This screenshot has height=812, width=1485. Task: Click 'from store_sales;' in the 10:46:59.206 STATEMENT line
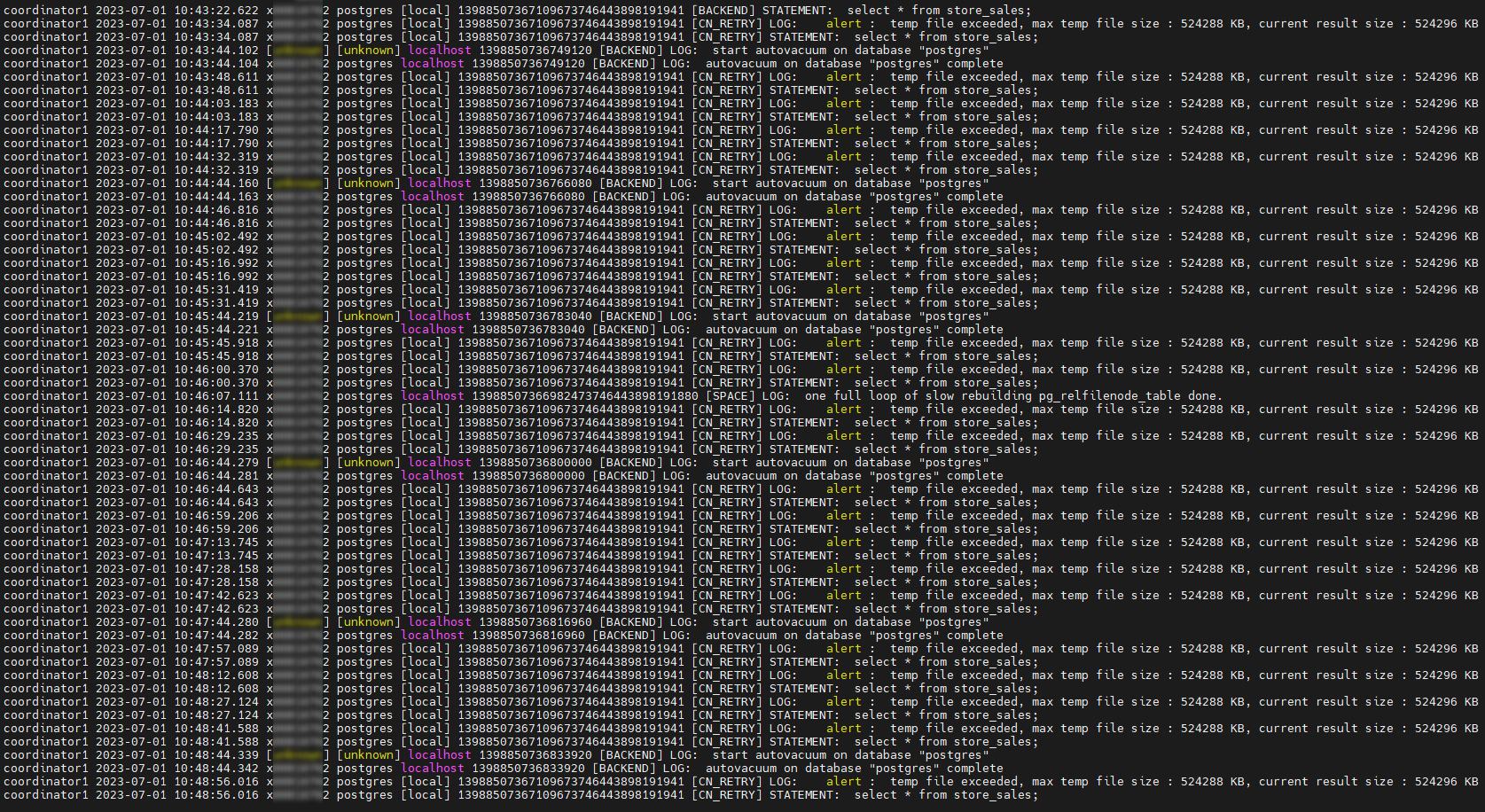979,529
